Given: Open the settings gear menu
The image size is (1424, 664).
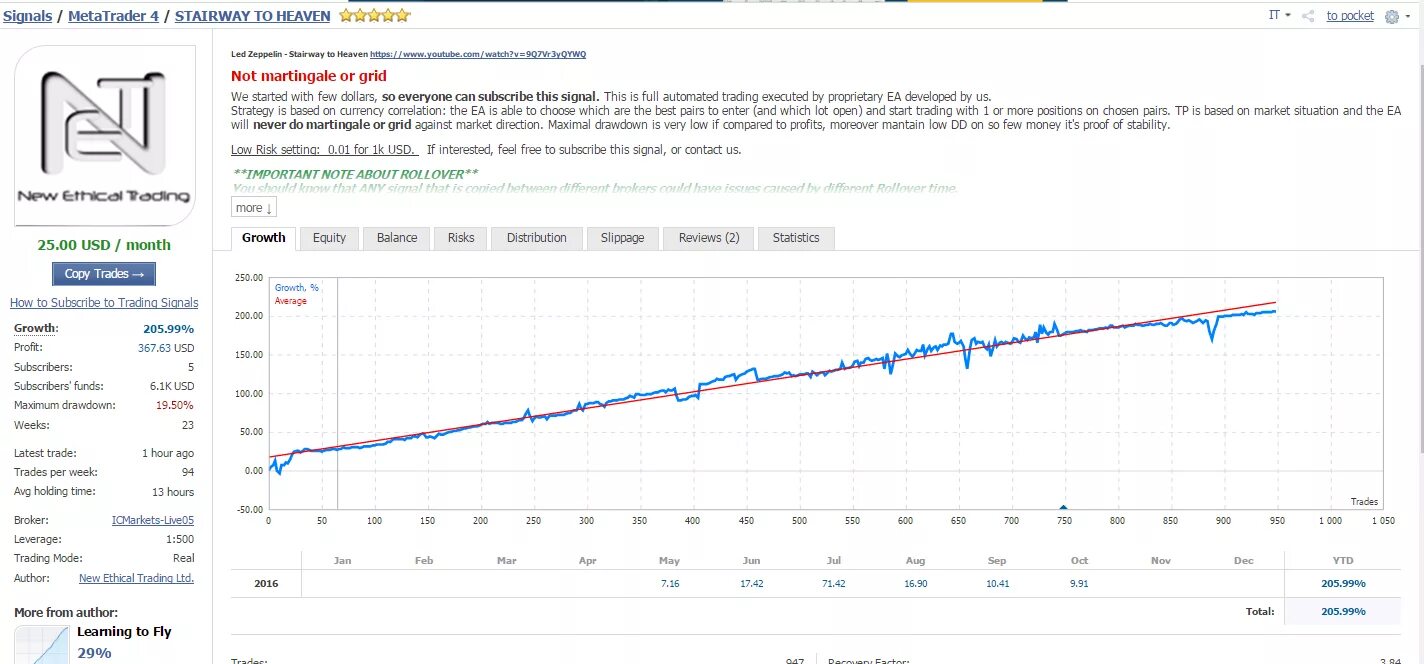Looking at the screenshot, I should pyautogui.click(x=1396, y=16).
